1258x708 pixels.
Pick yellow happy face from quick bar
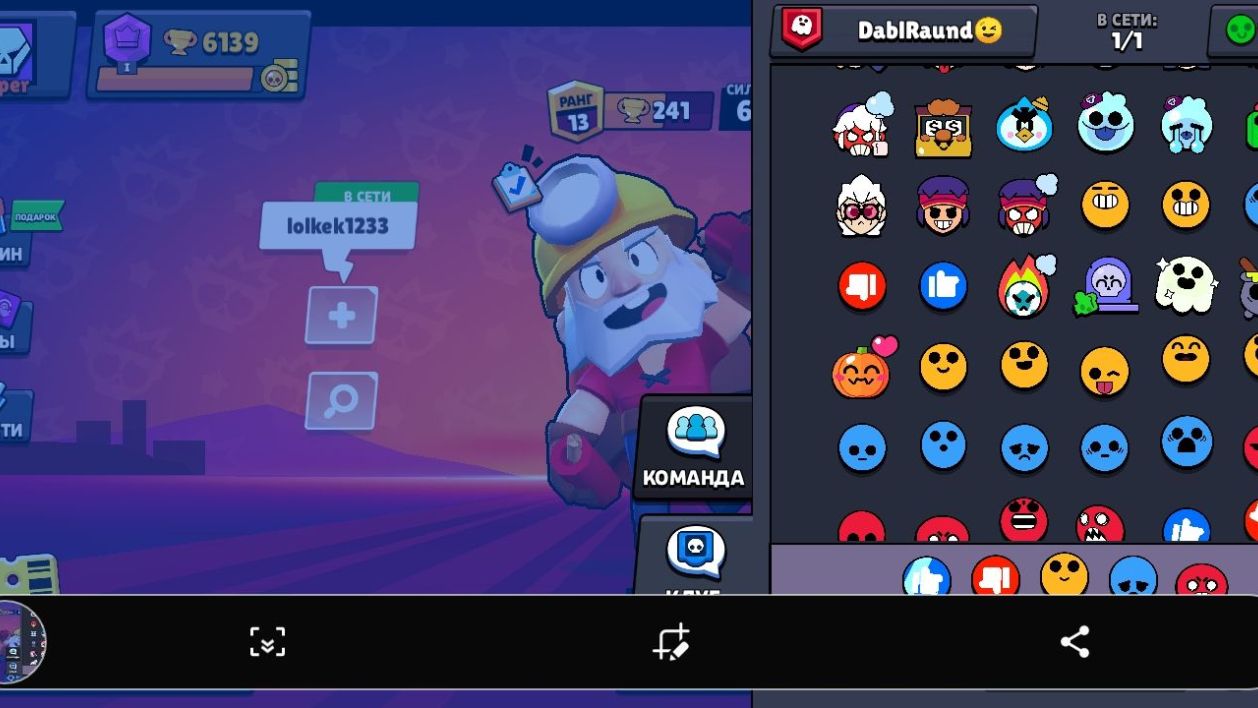pos(1064,574)
